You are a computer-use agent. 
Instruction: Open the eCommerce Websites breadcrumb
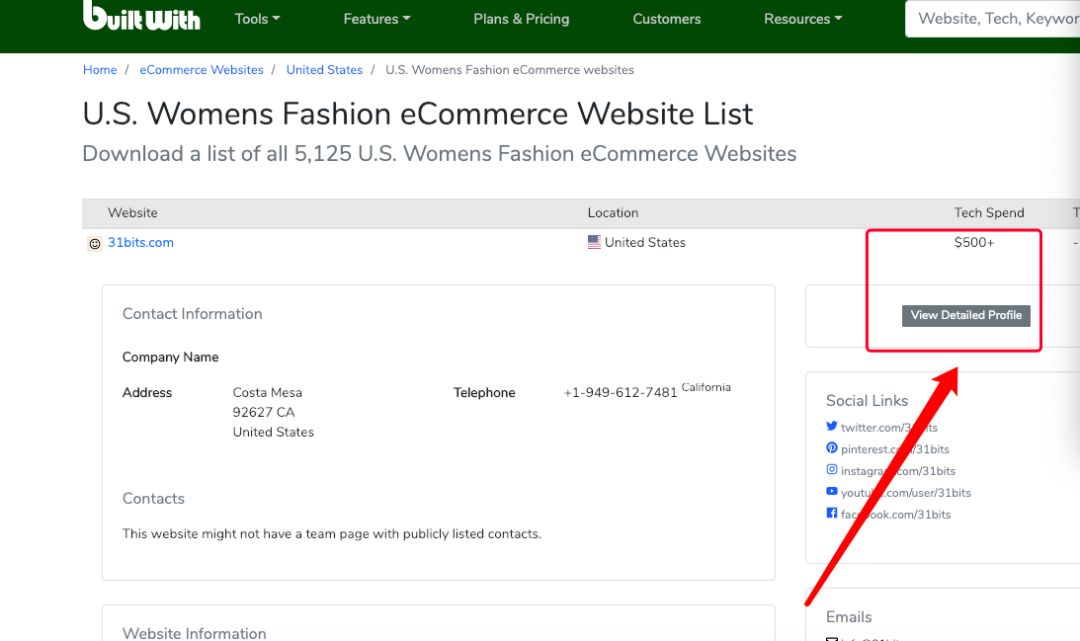coord(201,70)
